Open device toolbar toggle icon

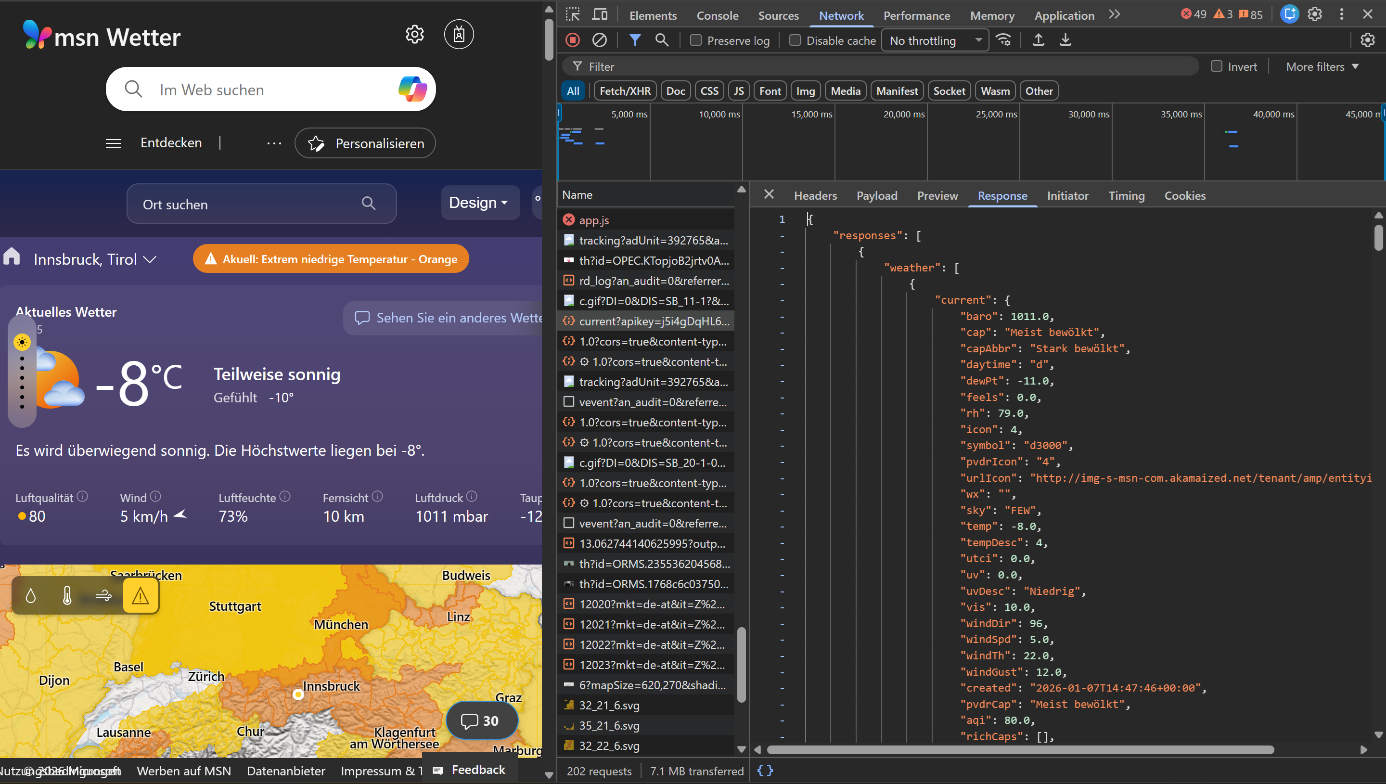point(600,15)
